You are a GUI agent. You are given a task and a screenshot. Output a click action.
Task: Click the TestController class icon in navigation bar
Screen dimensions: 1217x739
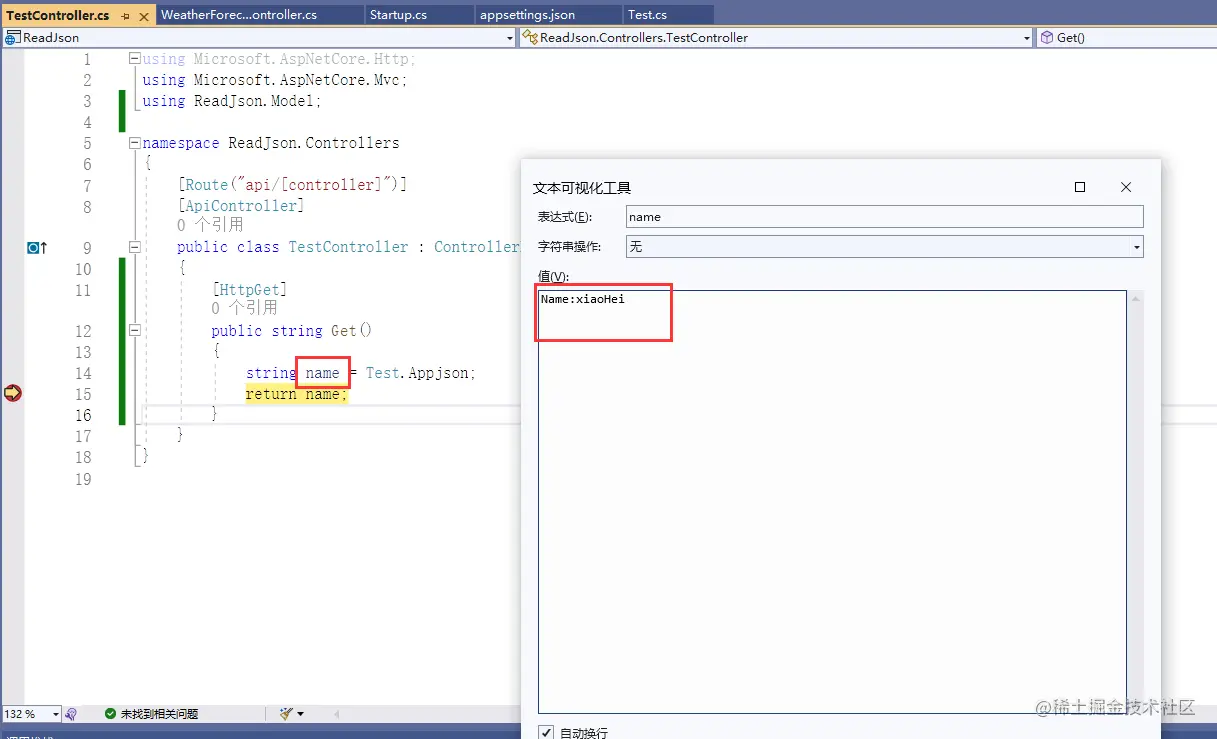point(530,38)
